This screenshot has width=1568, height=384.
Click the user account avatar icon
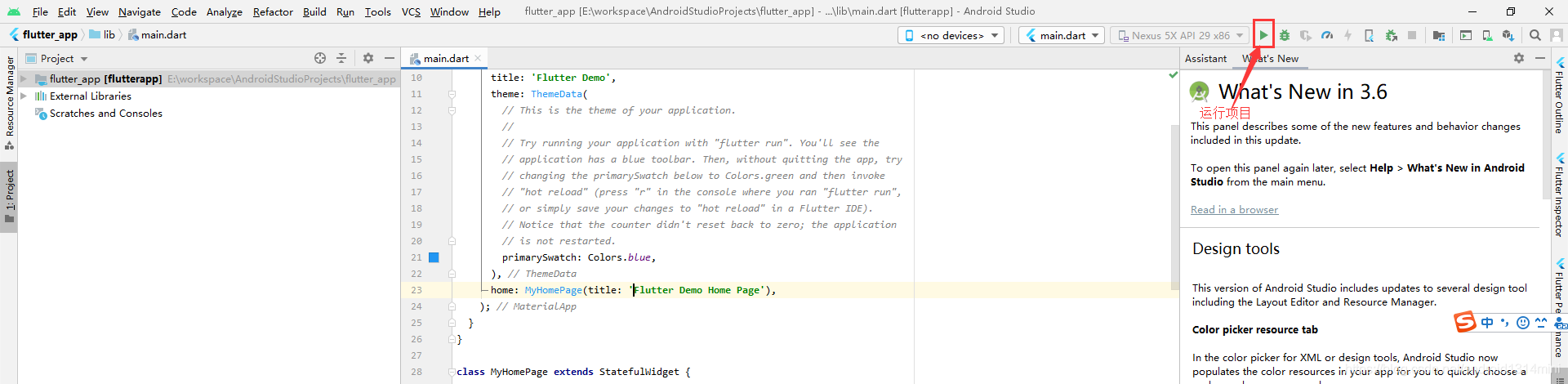click(1557, 35)
